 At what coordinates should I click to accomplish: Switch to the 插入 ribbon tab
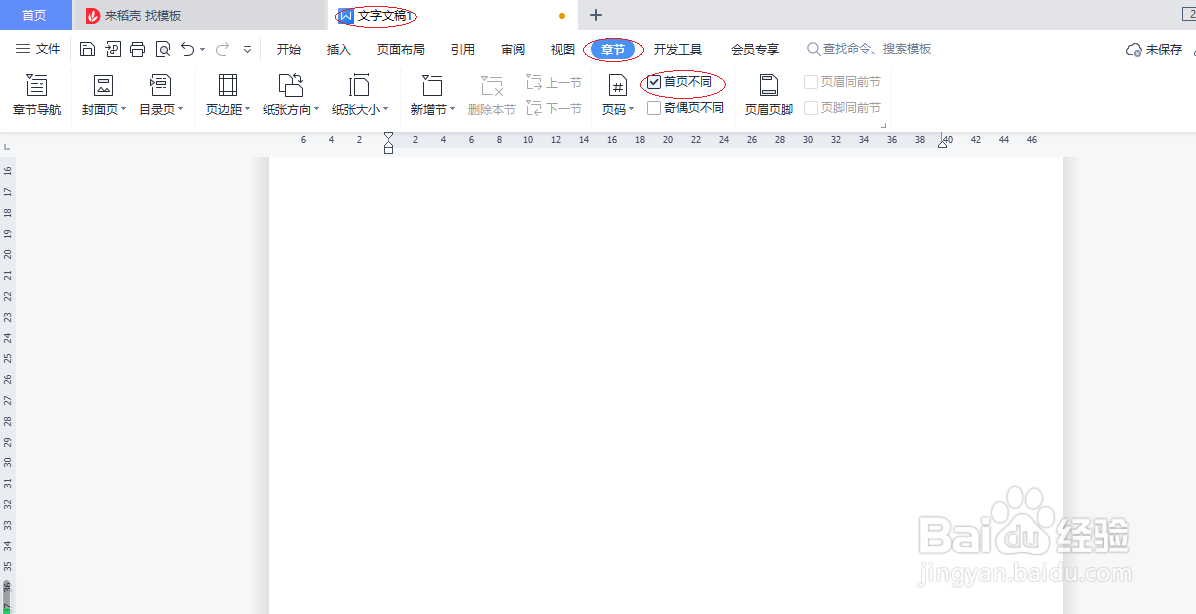[338, 48]
